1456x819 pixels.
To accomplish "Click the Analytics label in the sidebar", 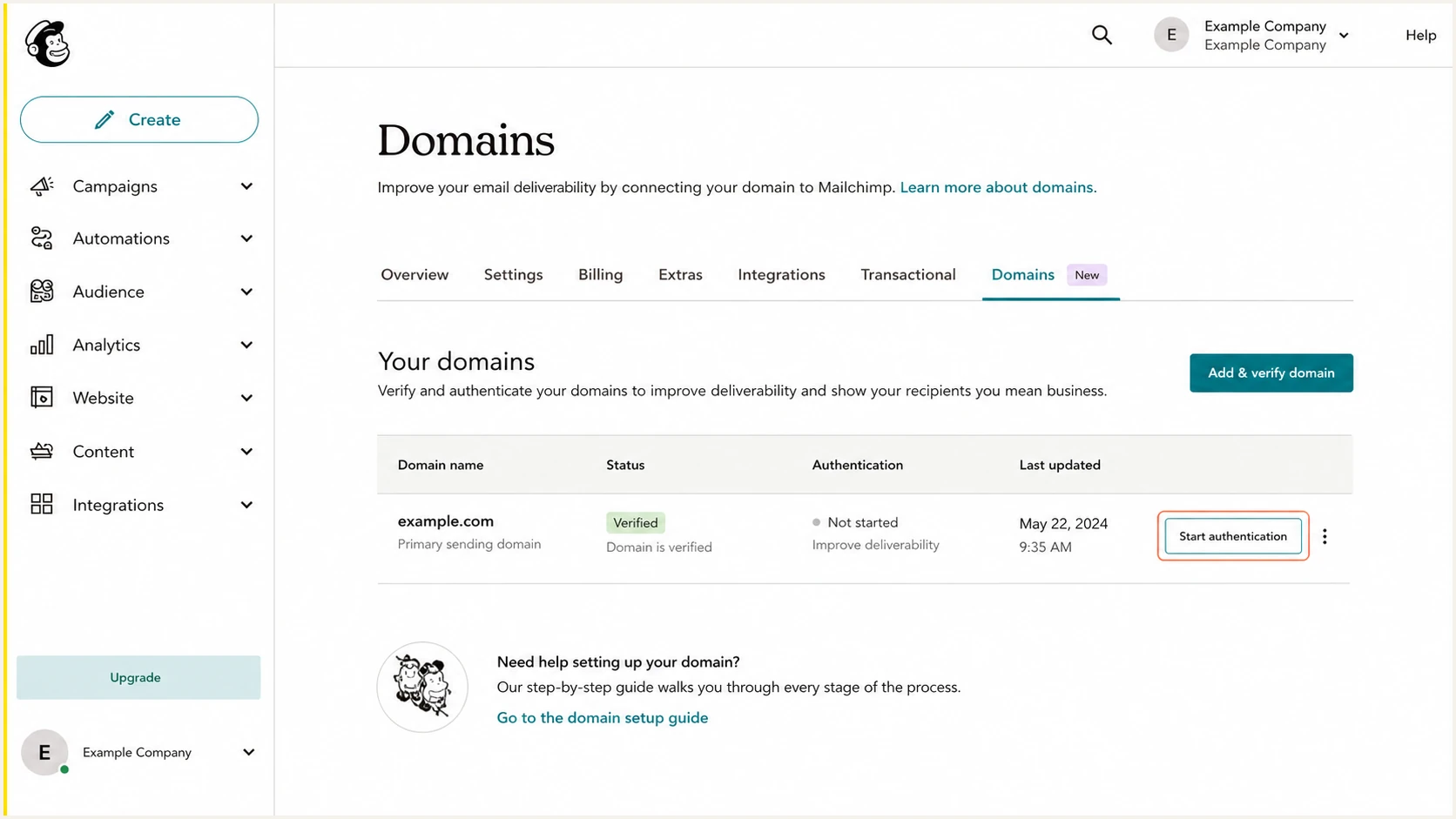I will [x=106, y=345].
